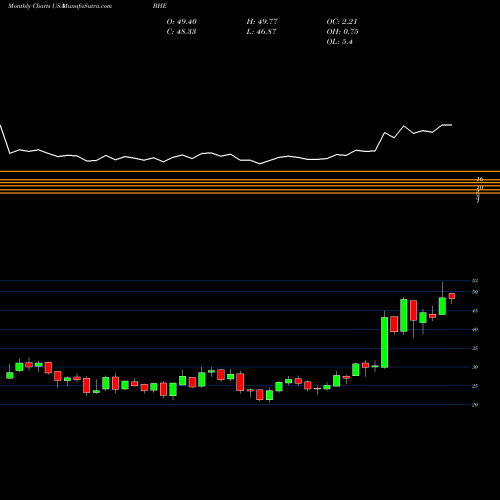The image size is (500, 500).
Task: Click the 20 price-axis label
Action: click(475, 405)
